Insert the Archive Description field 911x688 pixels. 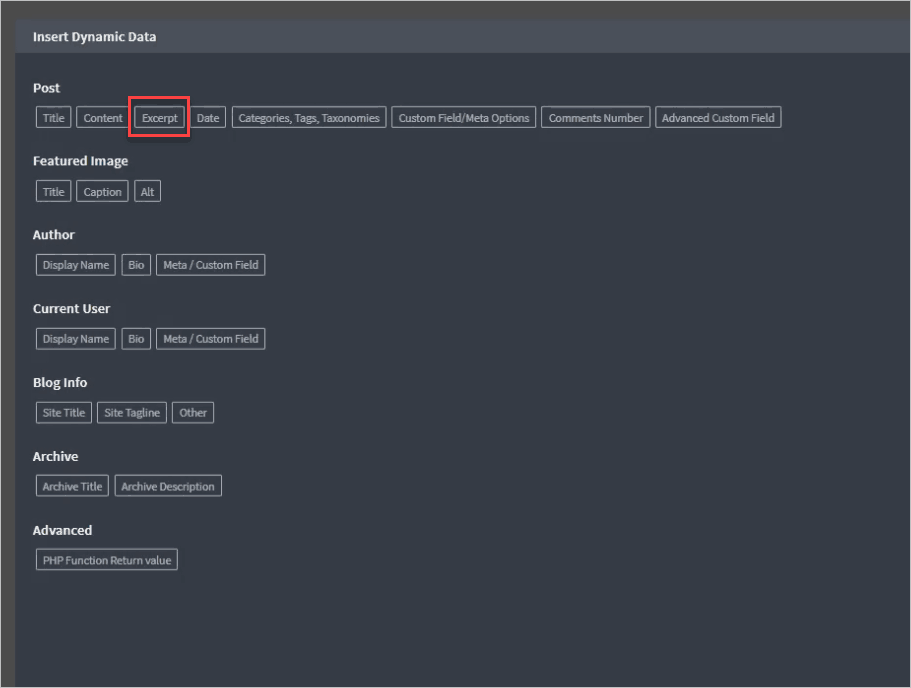click(x=168, y=487)
